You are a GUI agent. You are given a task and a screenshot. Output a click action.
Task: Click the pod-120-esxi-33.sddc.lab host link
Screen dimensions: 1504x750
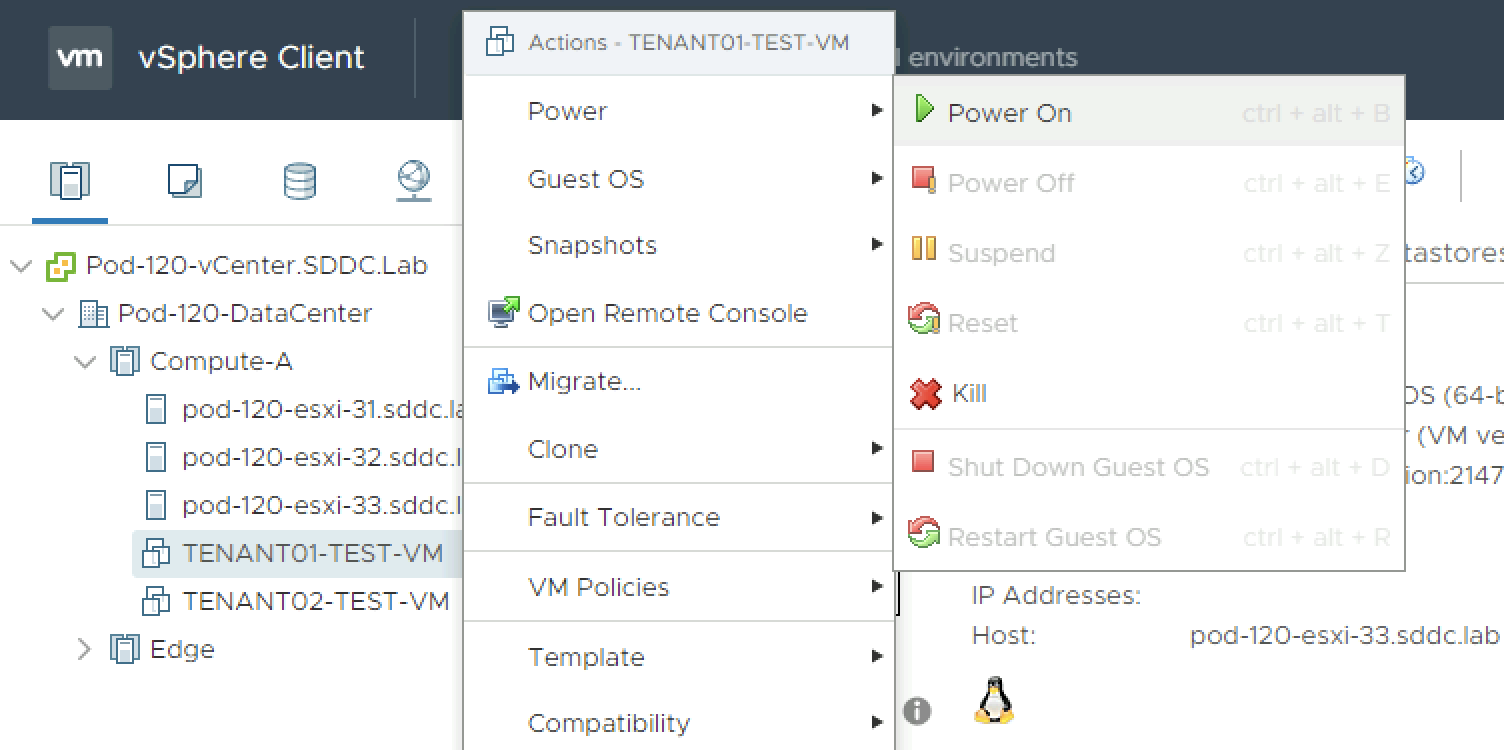point(1344,636)
